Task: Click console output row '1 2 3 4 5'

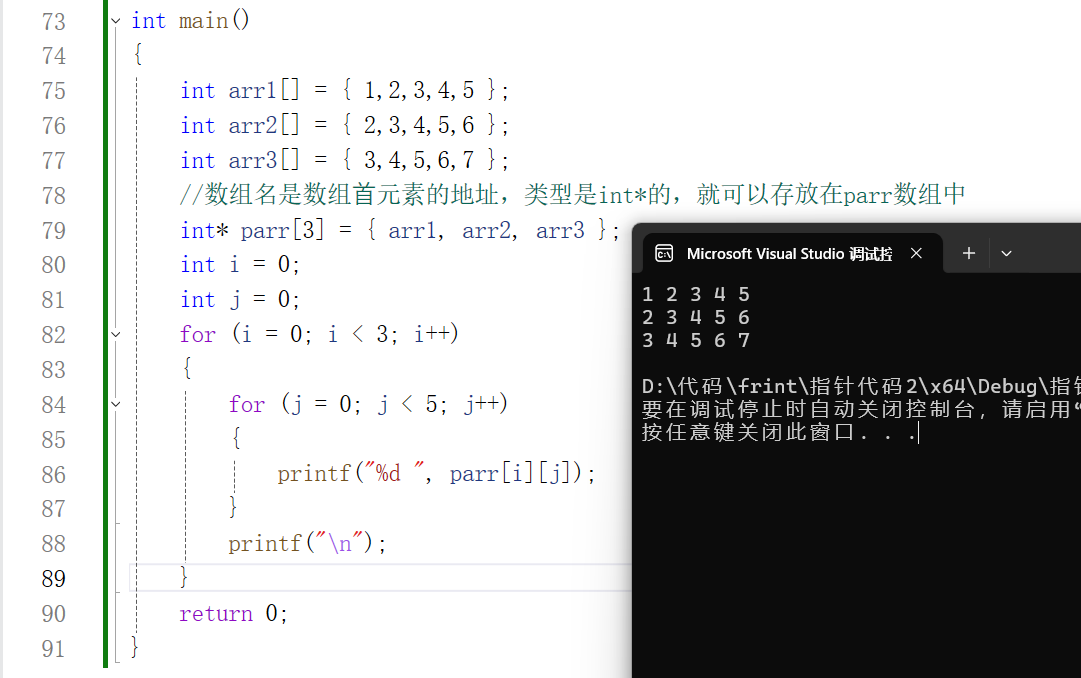Action: pos(696,295)
